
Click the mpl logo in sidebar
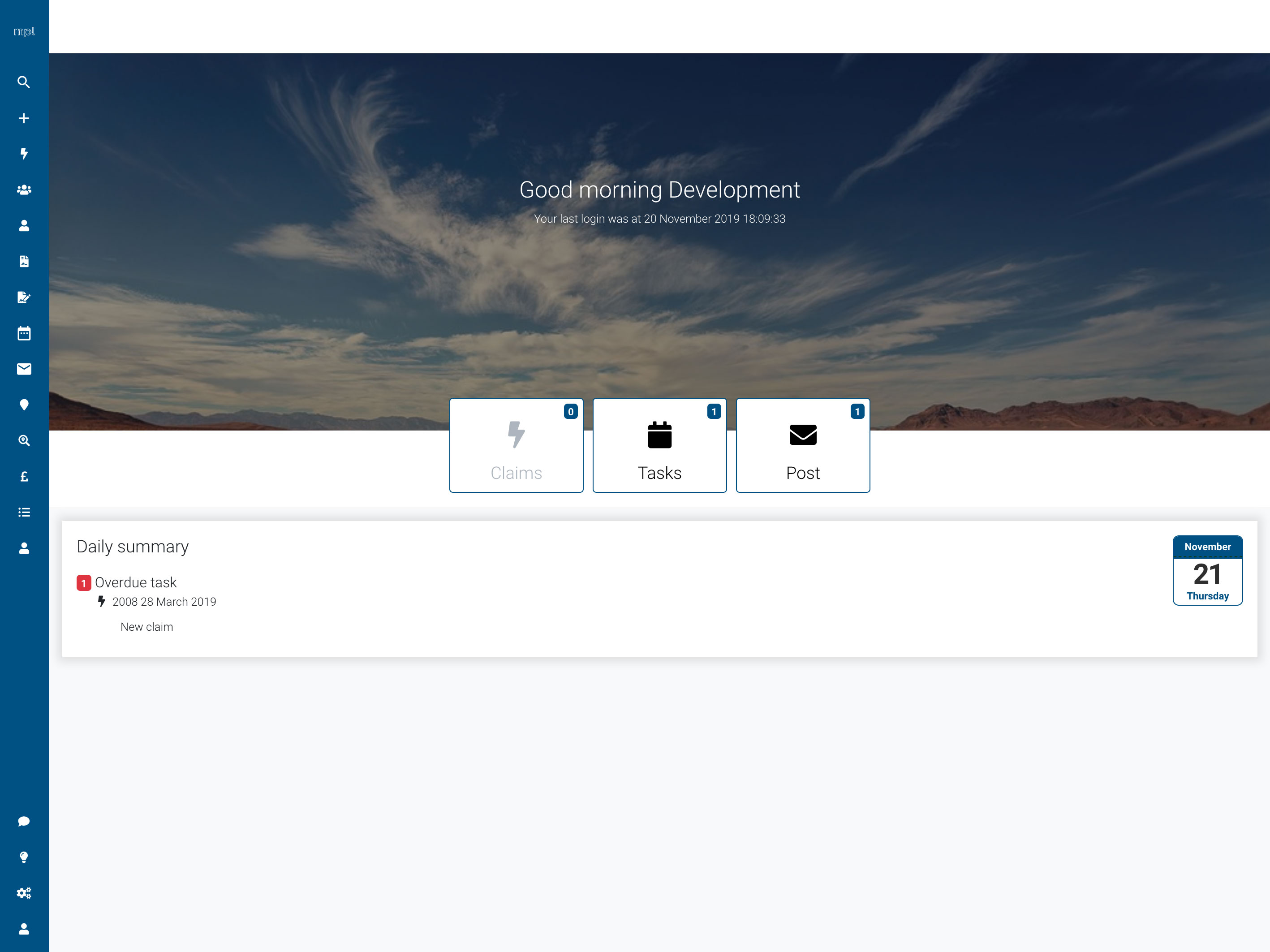click(x=24, y=31)
